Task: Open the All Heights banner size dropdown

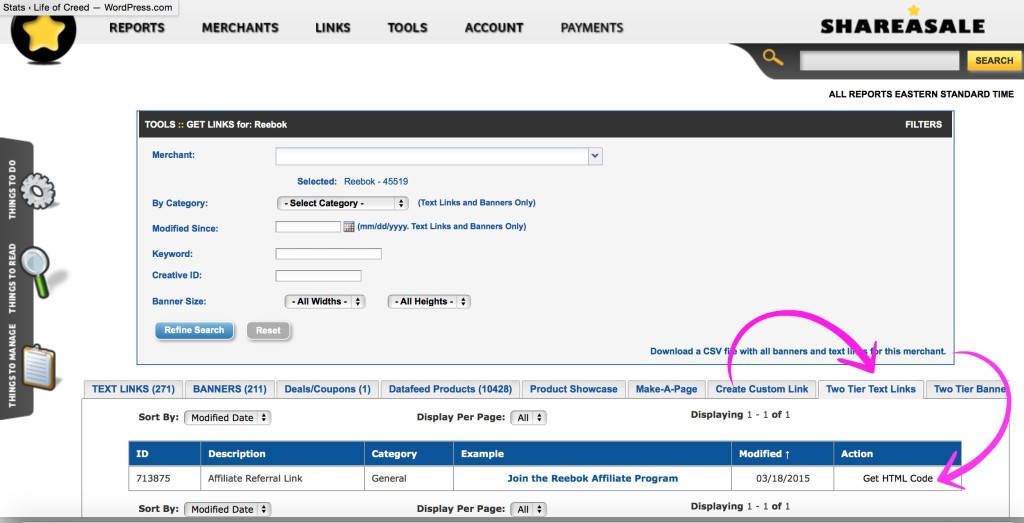Action: [x=429, y=301]
